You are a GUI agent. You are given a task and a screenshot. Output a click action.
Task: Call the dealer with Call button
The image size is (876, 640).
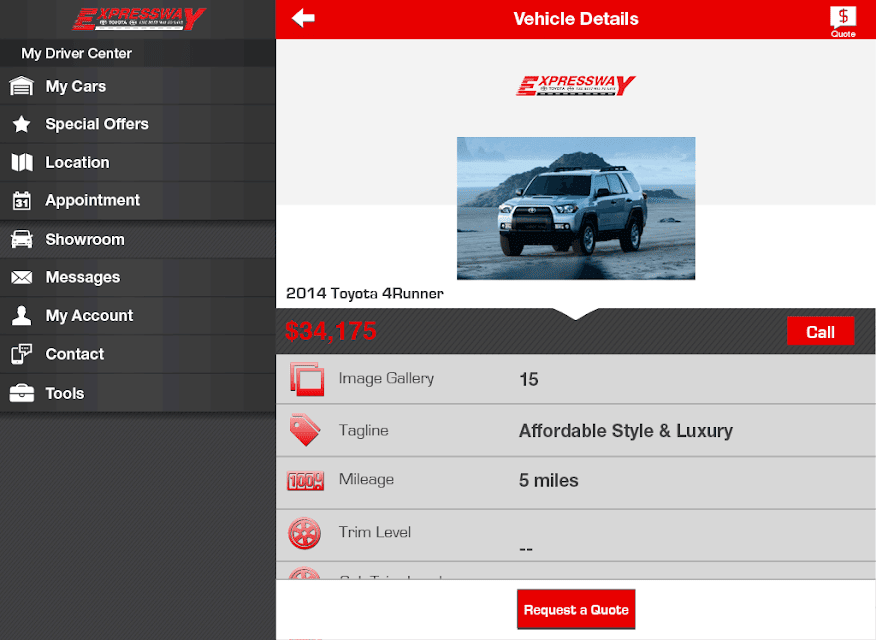pos(820,332)
